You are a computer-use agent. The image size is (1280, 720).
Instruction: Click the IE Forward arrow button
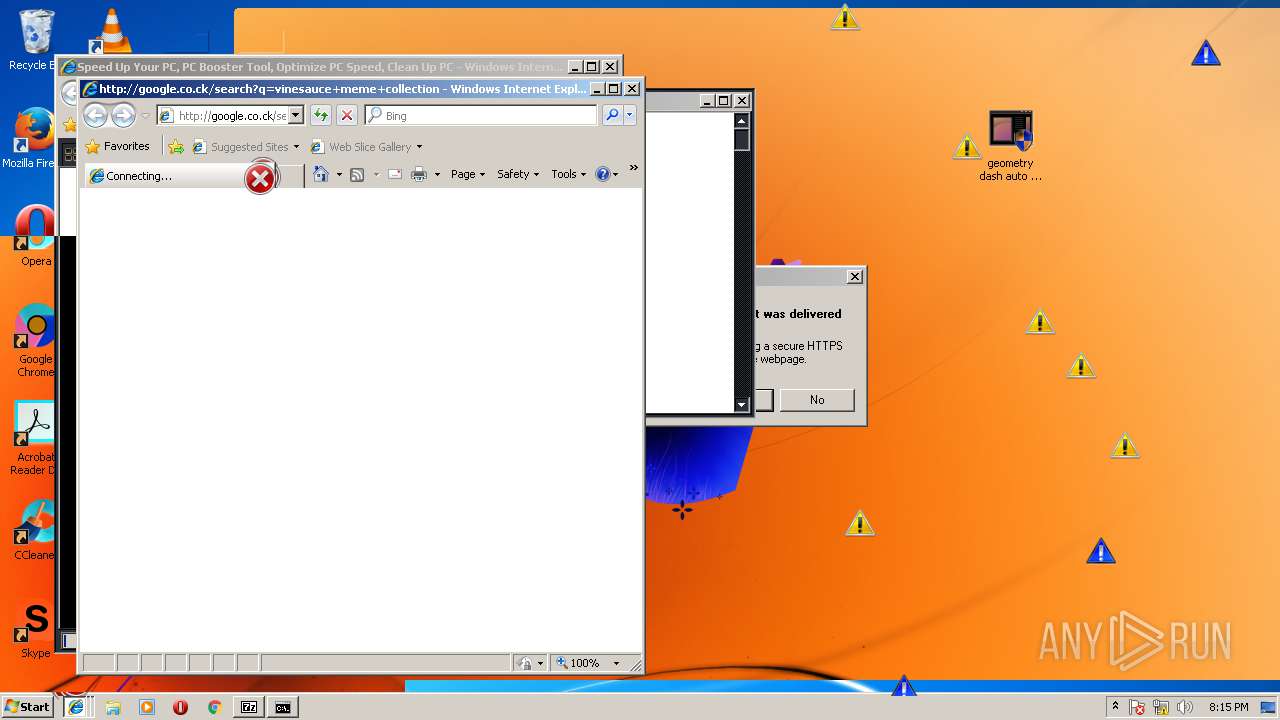pyautogui.click(x=123, y=116)
